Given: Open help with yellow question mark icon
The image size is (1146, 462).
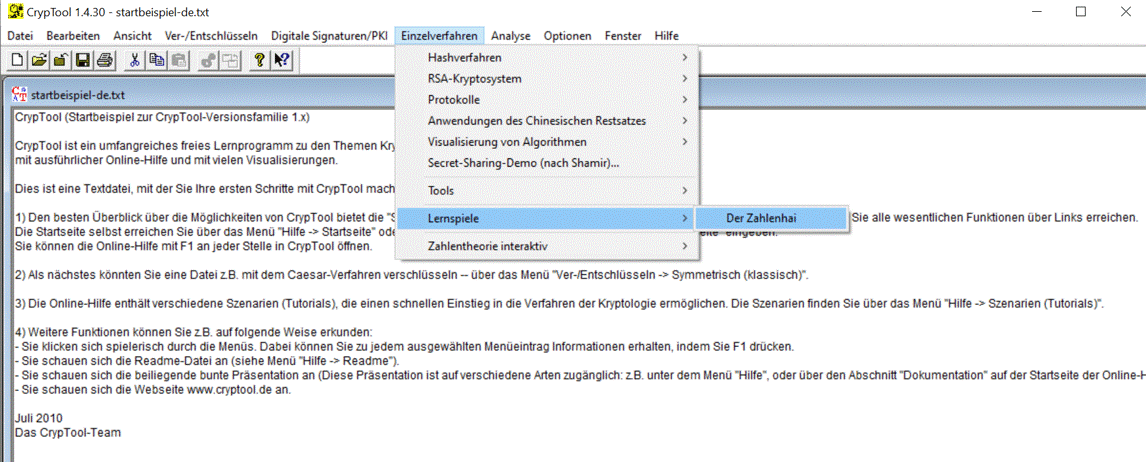Looking at the screenshot, I should [259, 61].
